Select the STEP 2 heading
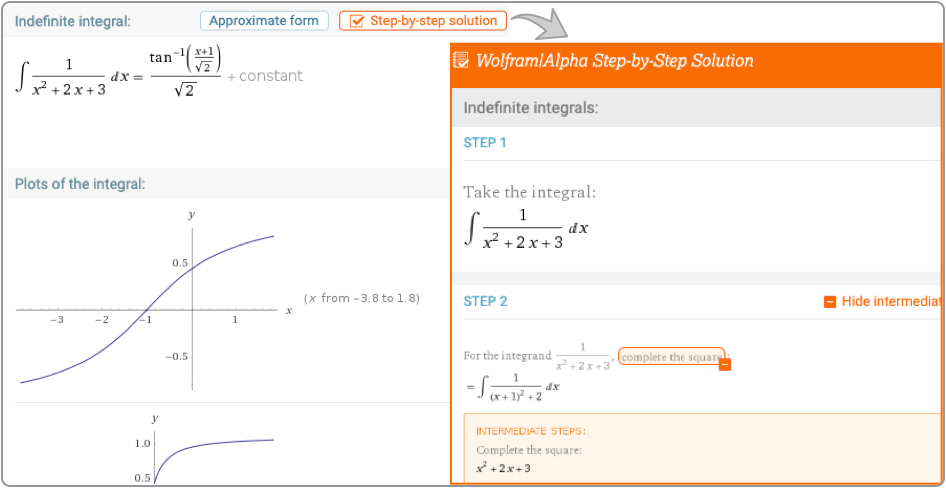The image size is (946, 488). tap(485, 301)
